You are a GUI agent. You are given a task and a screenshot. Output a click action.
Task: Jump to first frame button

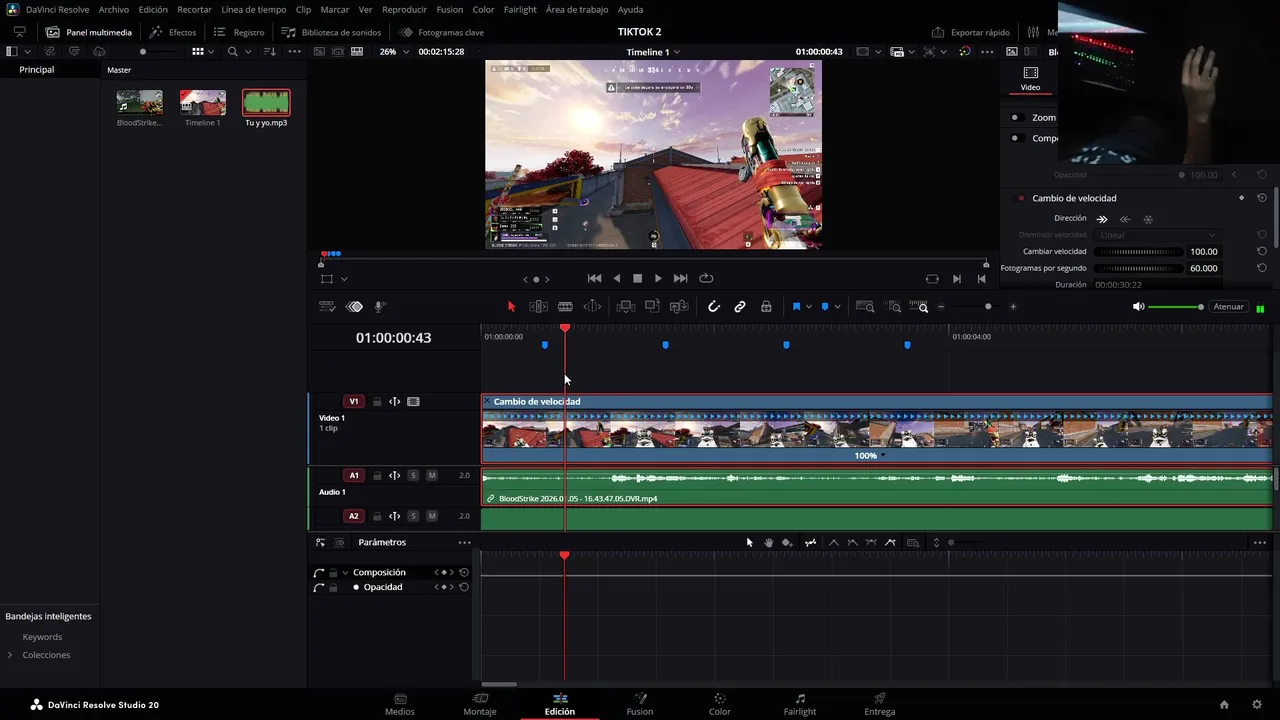coord(594,279)
